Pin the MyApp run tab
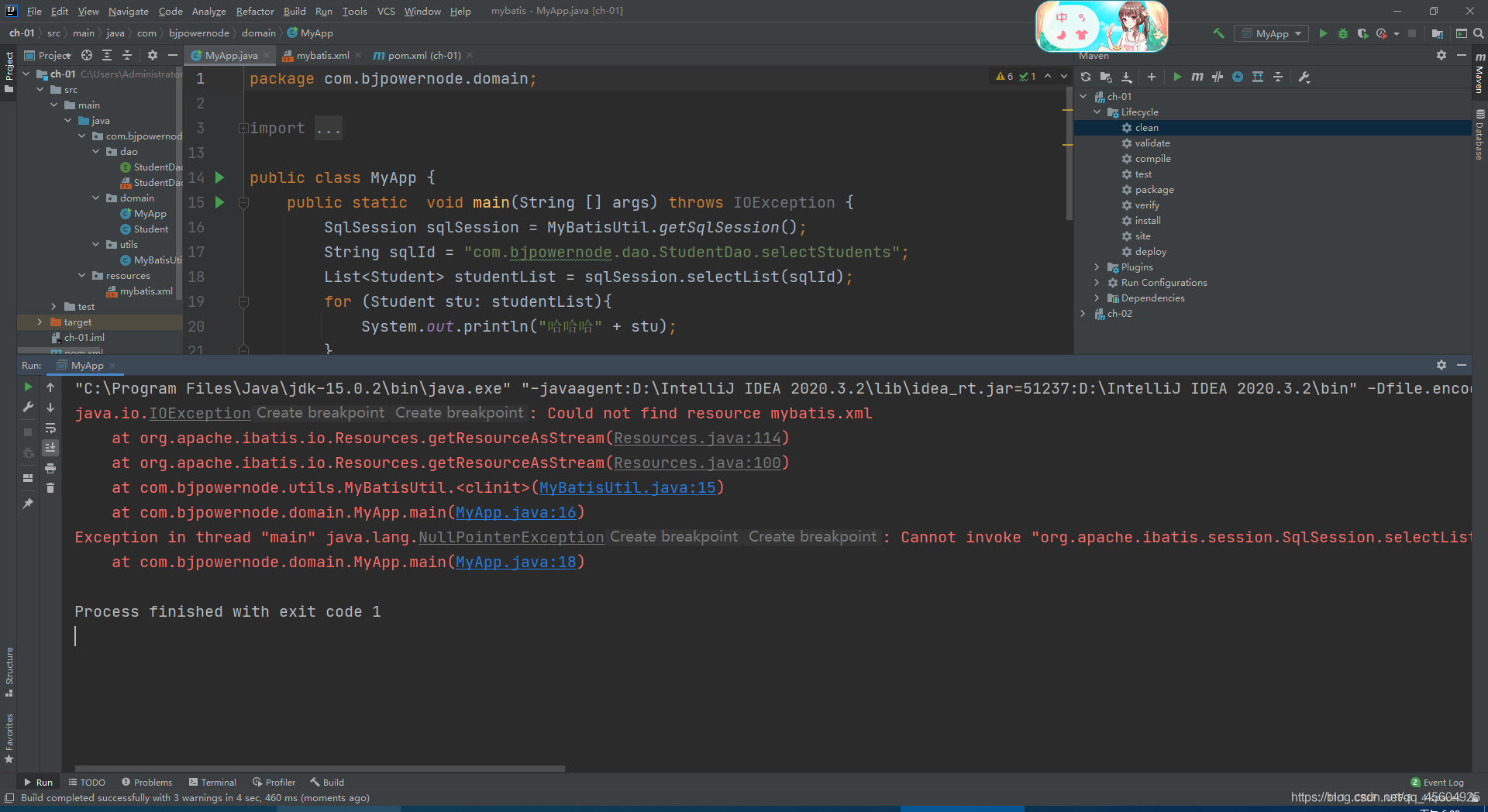Viewport: 1488px width, 812px height. click(x=28, y=504)
